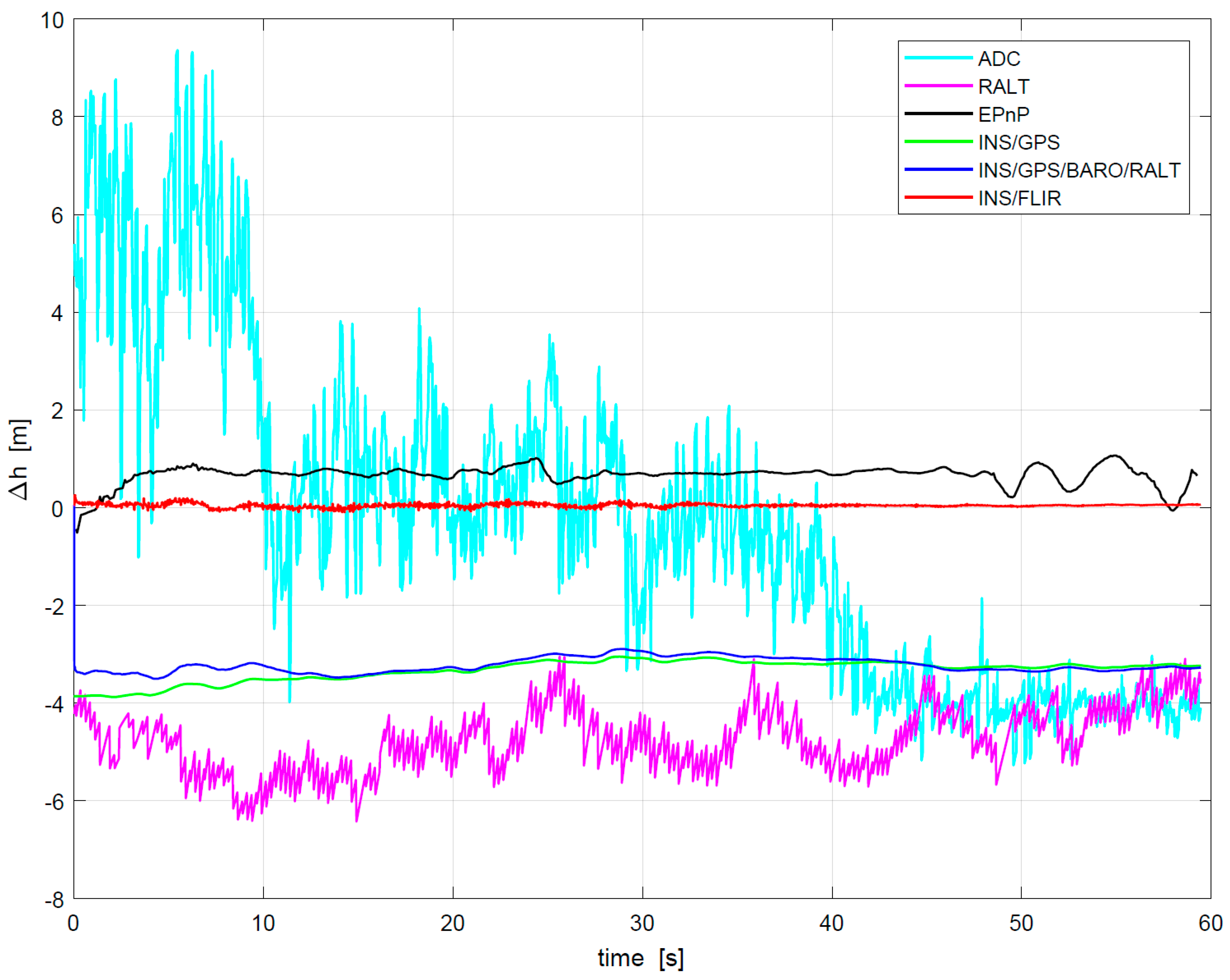Click x-axis tick label 20
The image size is (1230, 980).
click(x=452, y=923)
